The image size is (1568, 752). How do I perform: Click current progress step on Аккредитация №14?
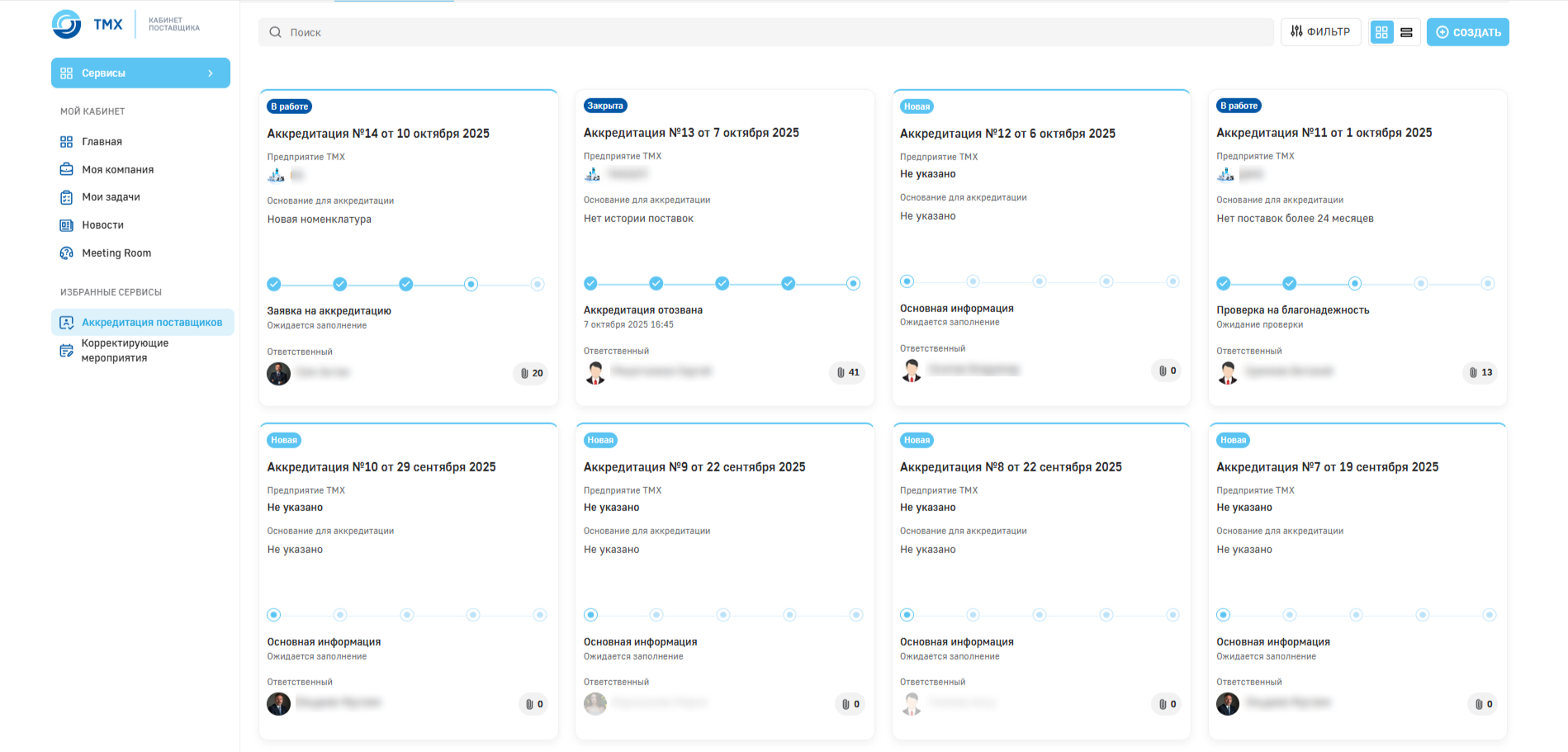471,285
